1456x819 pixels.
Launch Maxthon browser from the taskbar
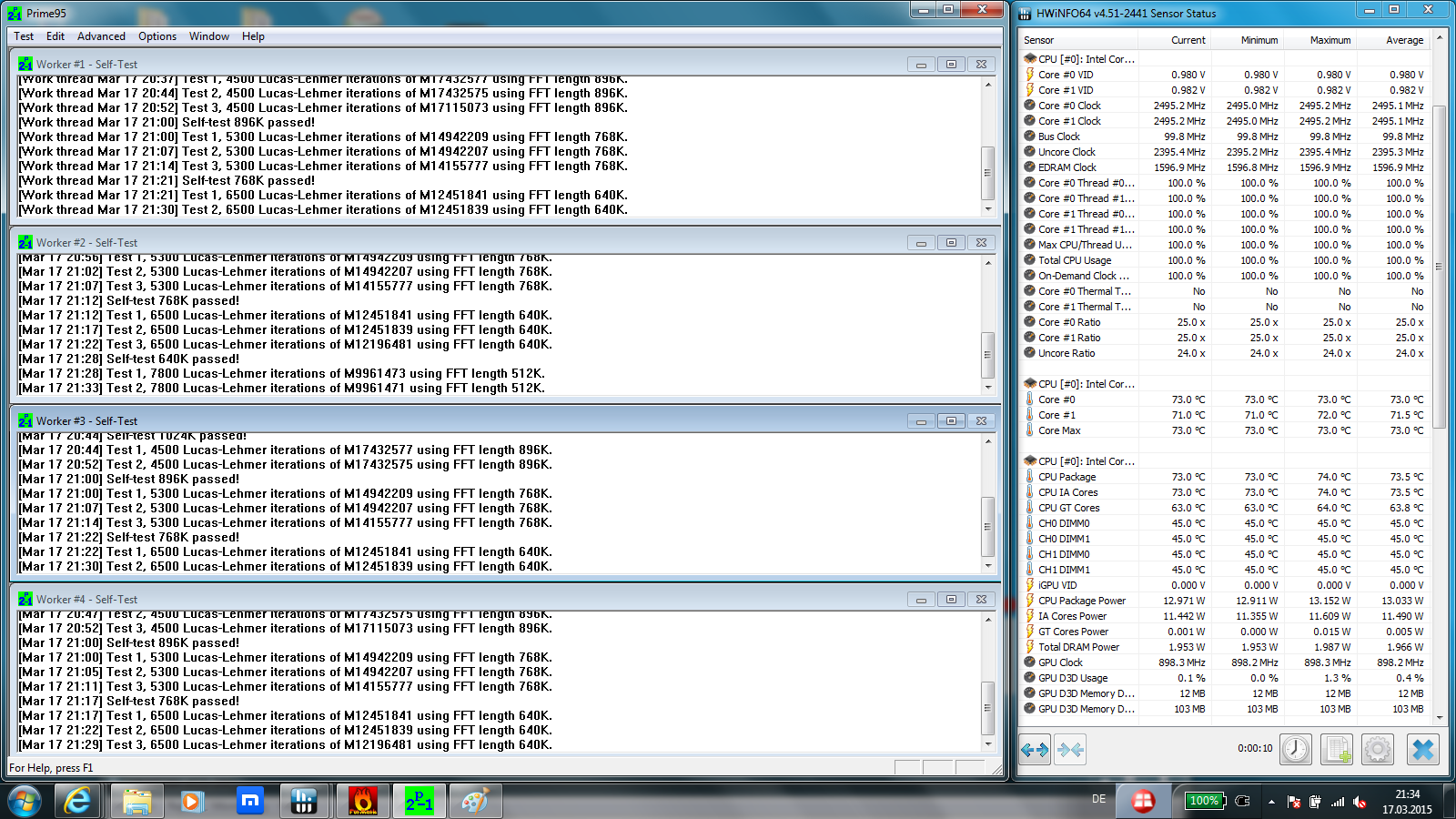pyautogui.click(x=249, y=801)
